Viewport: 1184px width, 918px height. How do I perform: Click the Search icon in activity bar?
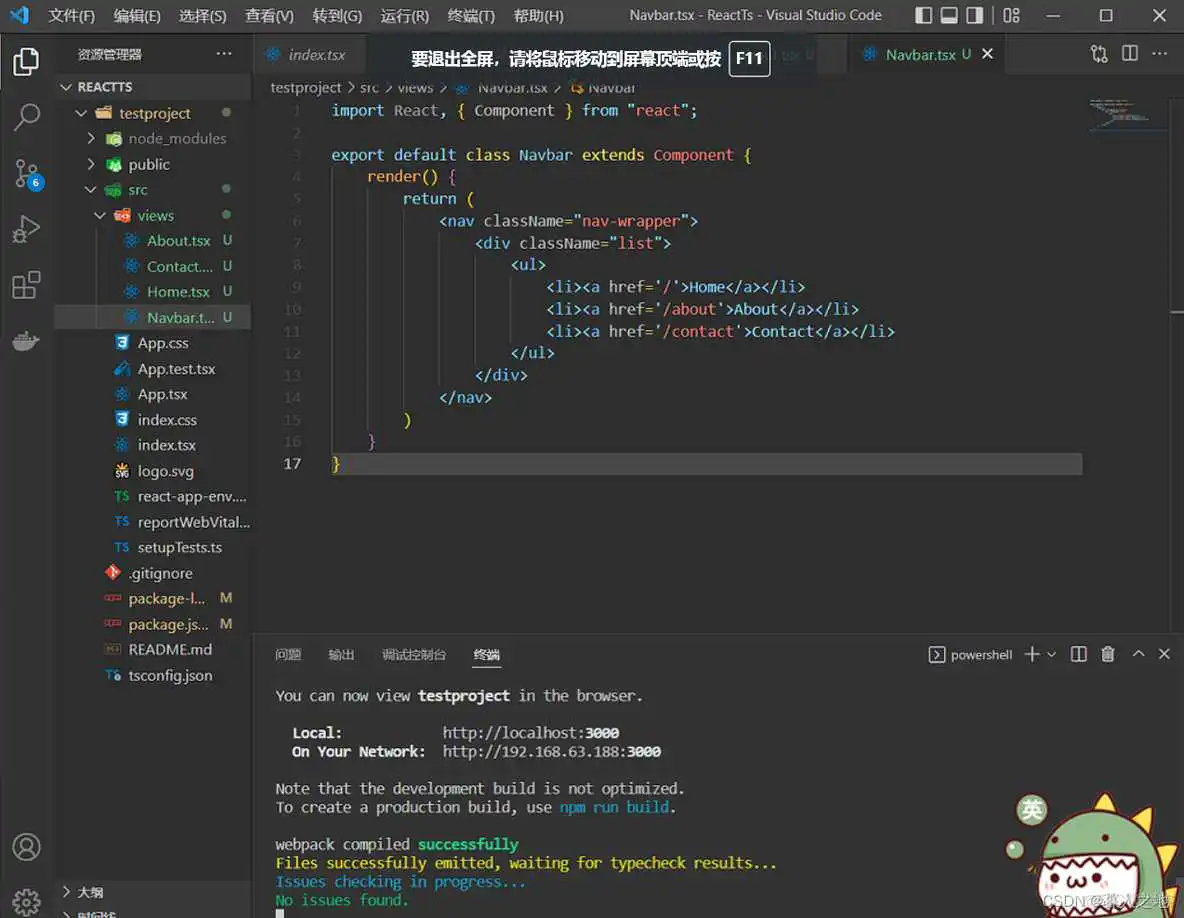pyautogui.click(x=26, y=117)
